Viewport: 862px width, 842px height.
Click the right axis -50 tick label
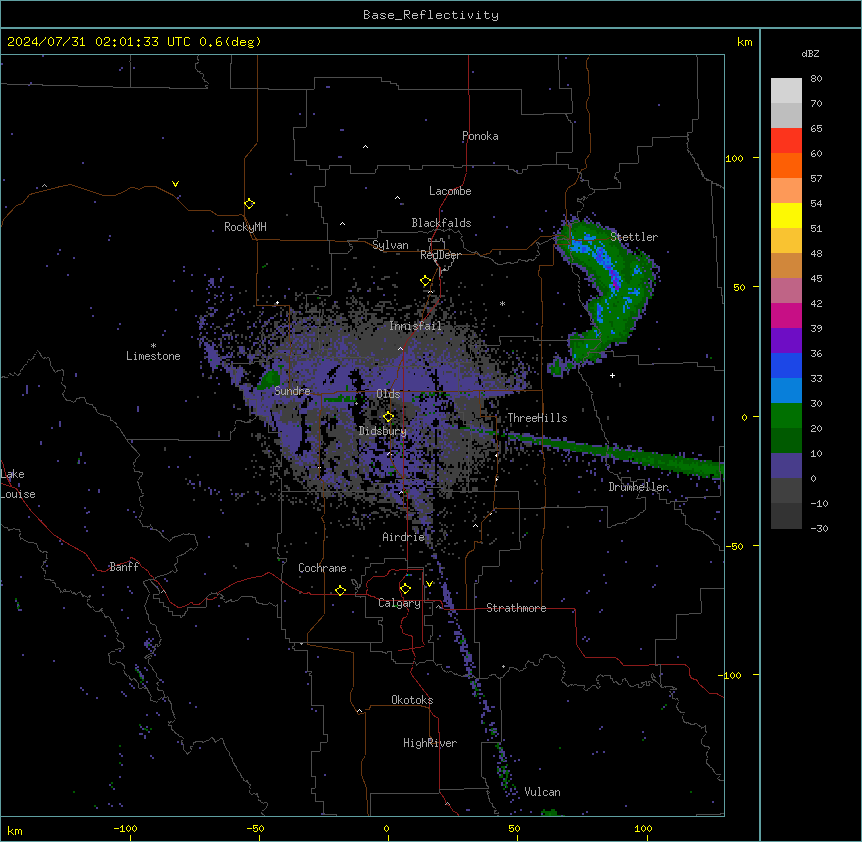point(734,546)
